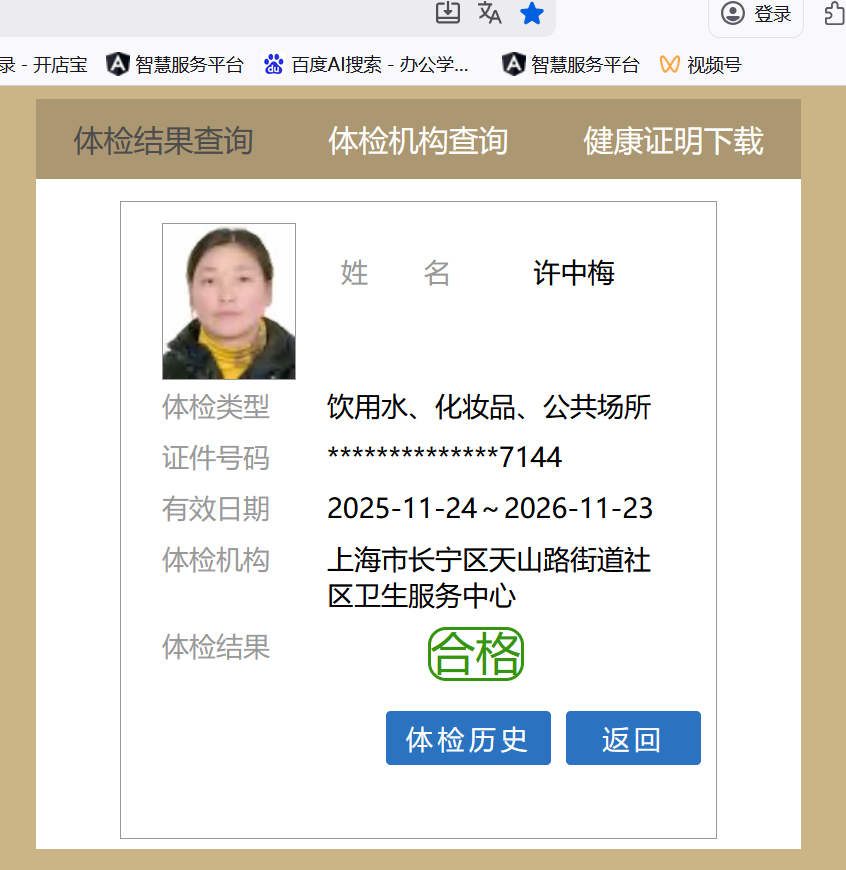Open the 智慧服务平台 bookmark beside 视频号
The height and width of the screenshot is (870, 846).
571,65
